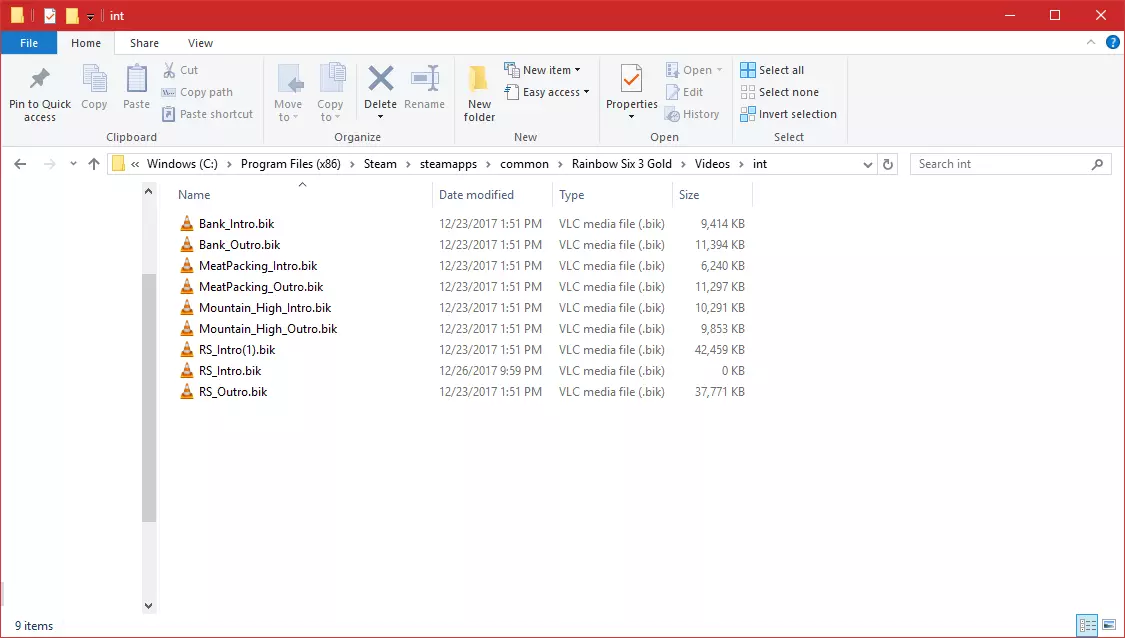Screen dimensions: 1125x638
Task: Sort by Date modified column
Action: (x=492, y=194)
